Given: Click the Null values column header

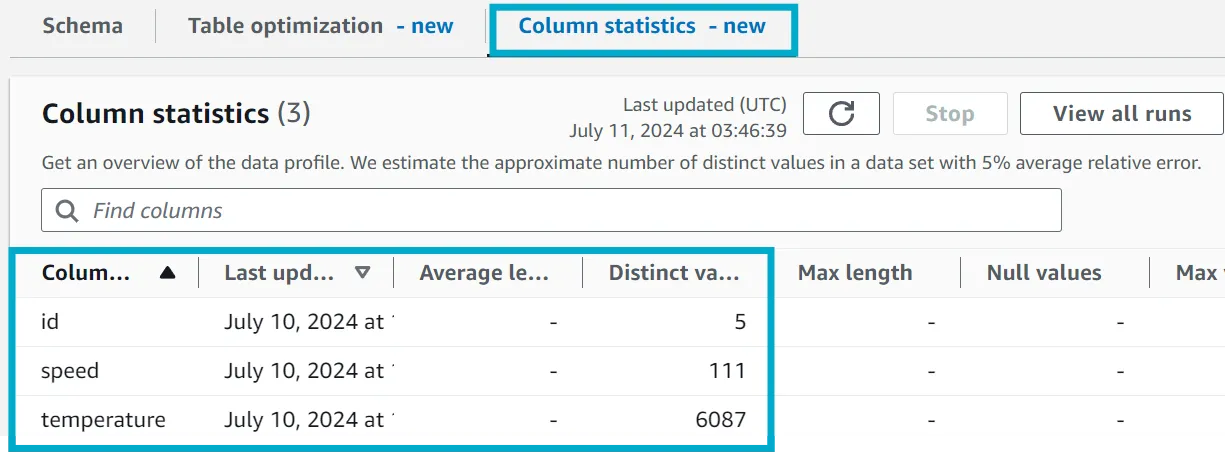Looking at the screenshot, I should pyautogui.click(x=1044, y=273).
